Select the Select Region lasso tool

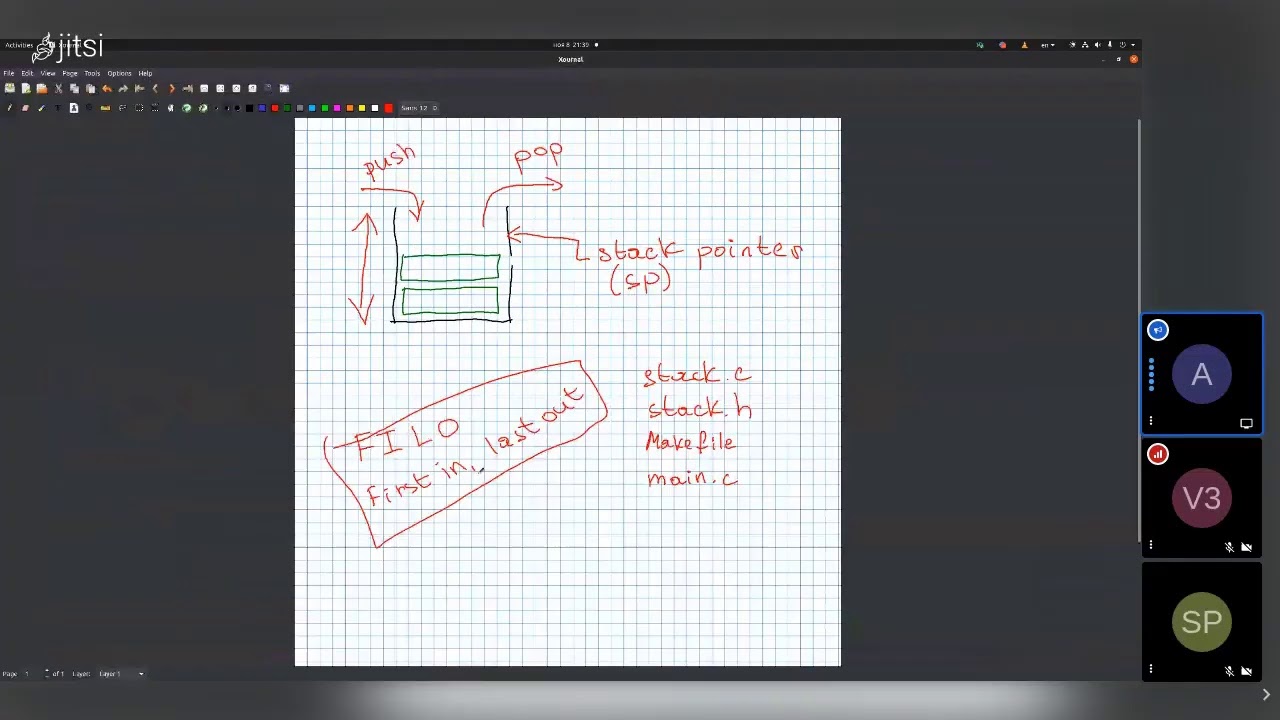click(x=122, y=108)
